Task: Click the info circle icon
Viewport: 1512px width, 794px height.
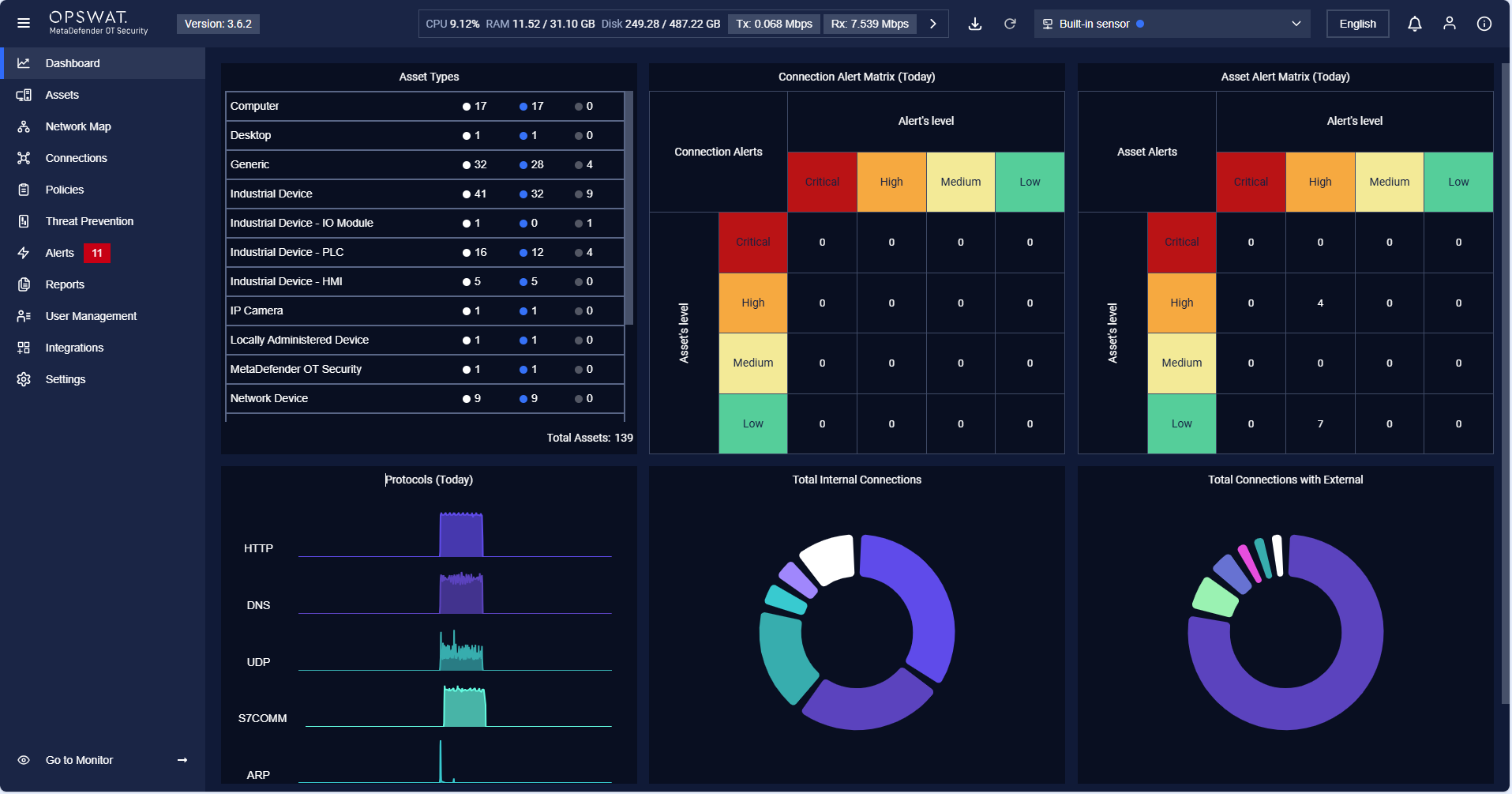Action: [x=1484, y=24]
